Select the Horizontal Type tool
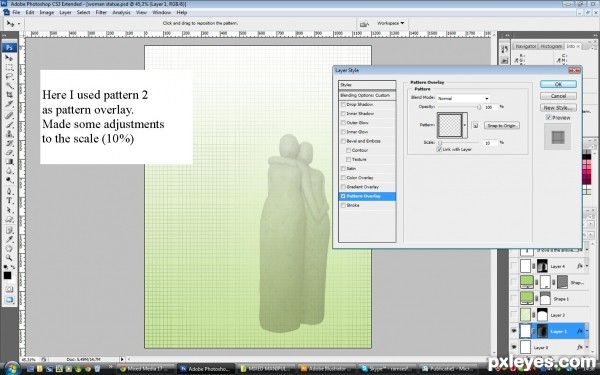600x375 pixels. (9, 201)
